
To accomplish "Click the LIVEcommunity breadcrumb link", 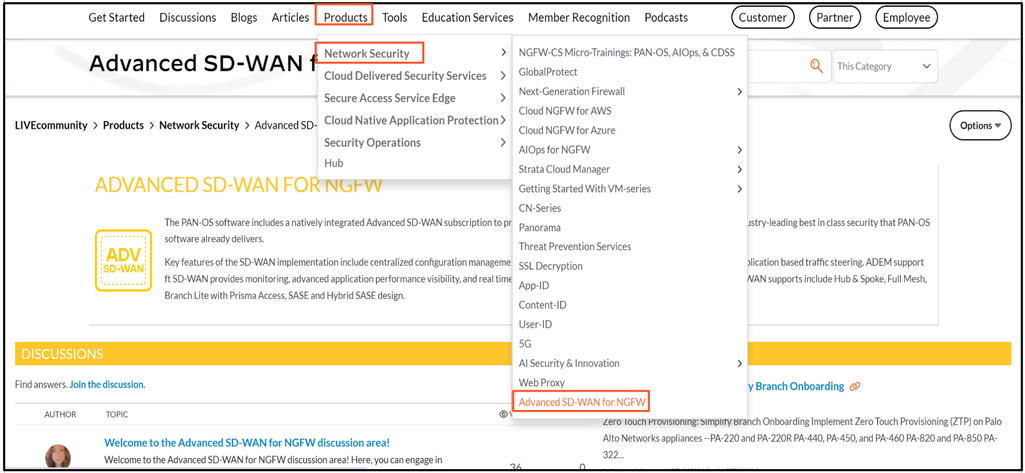I will click(51, 125).
